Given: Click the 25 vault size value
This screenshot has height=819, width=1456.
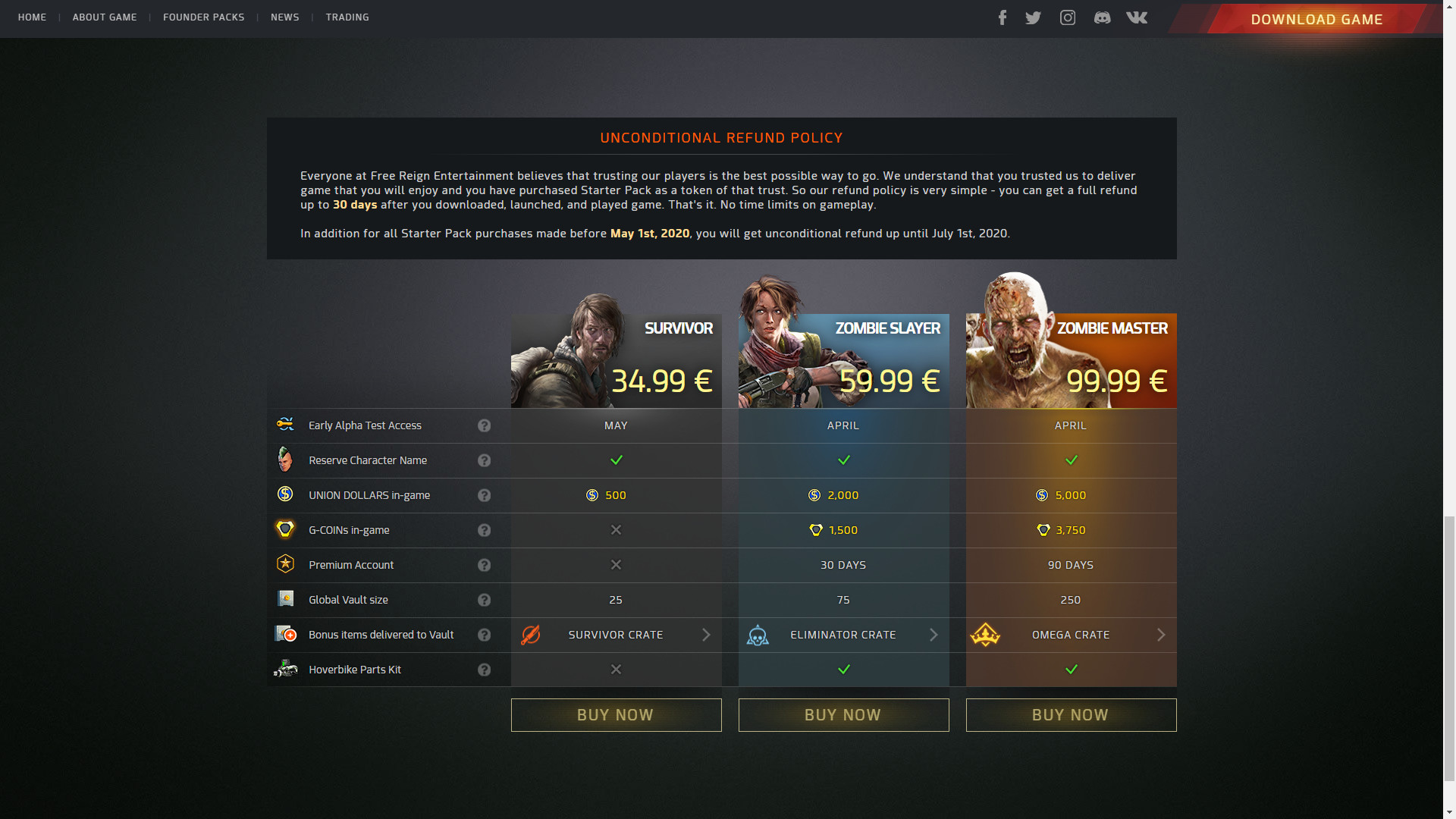Looking at the screenshot, I should point(616,600).
